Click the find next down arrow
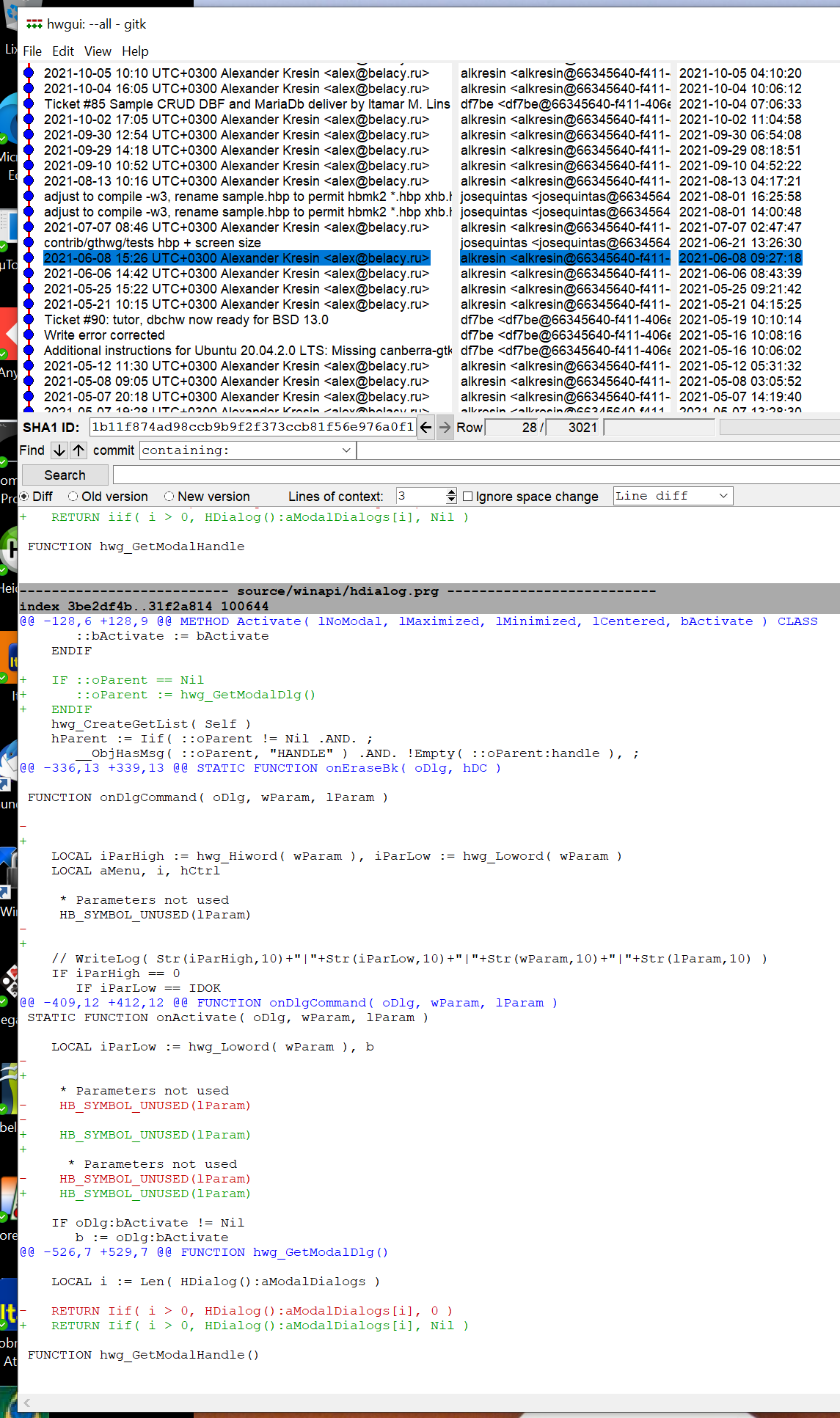Screen dimensions: 840x1418 click(x=59, y=450)
